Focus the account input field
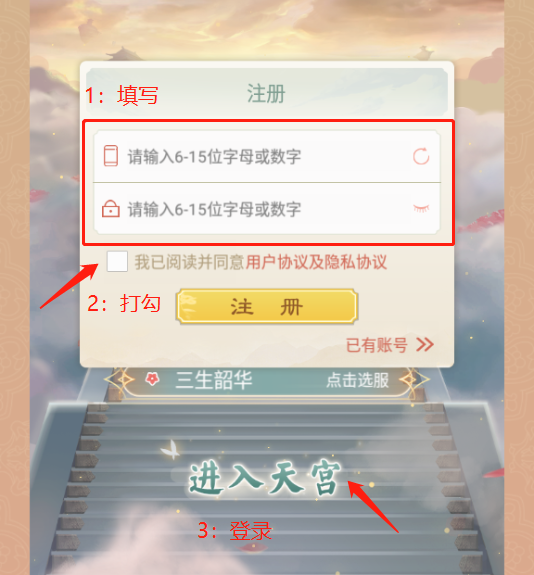534x575 pixels. [x=267, y=156]
